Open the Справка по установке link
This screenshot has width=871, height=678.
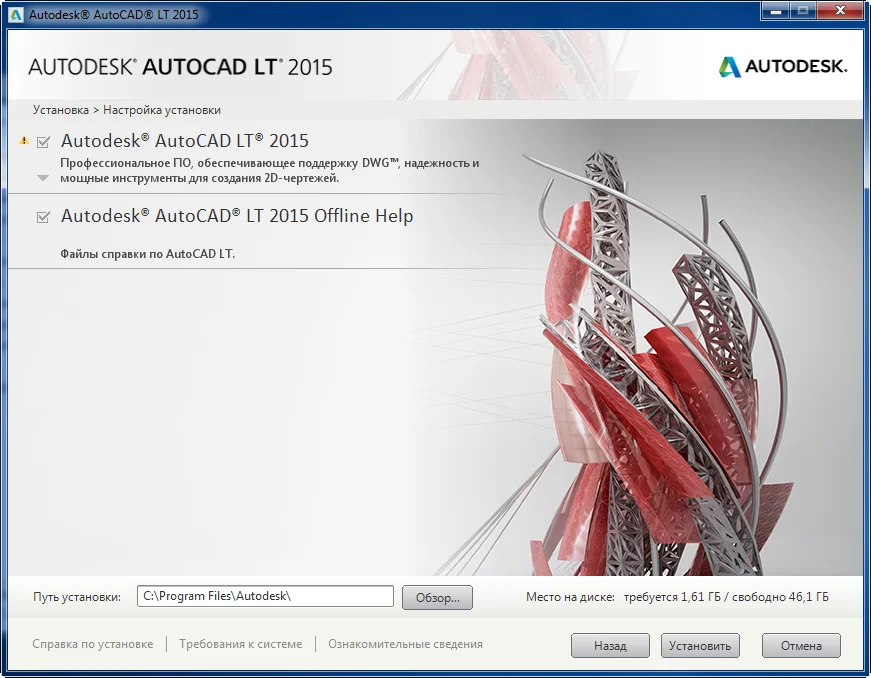click(93, 644)
